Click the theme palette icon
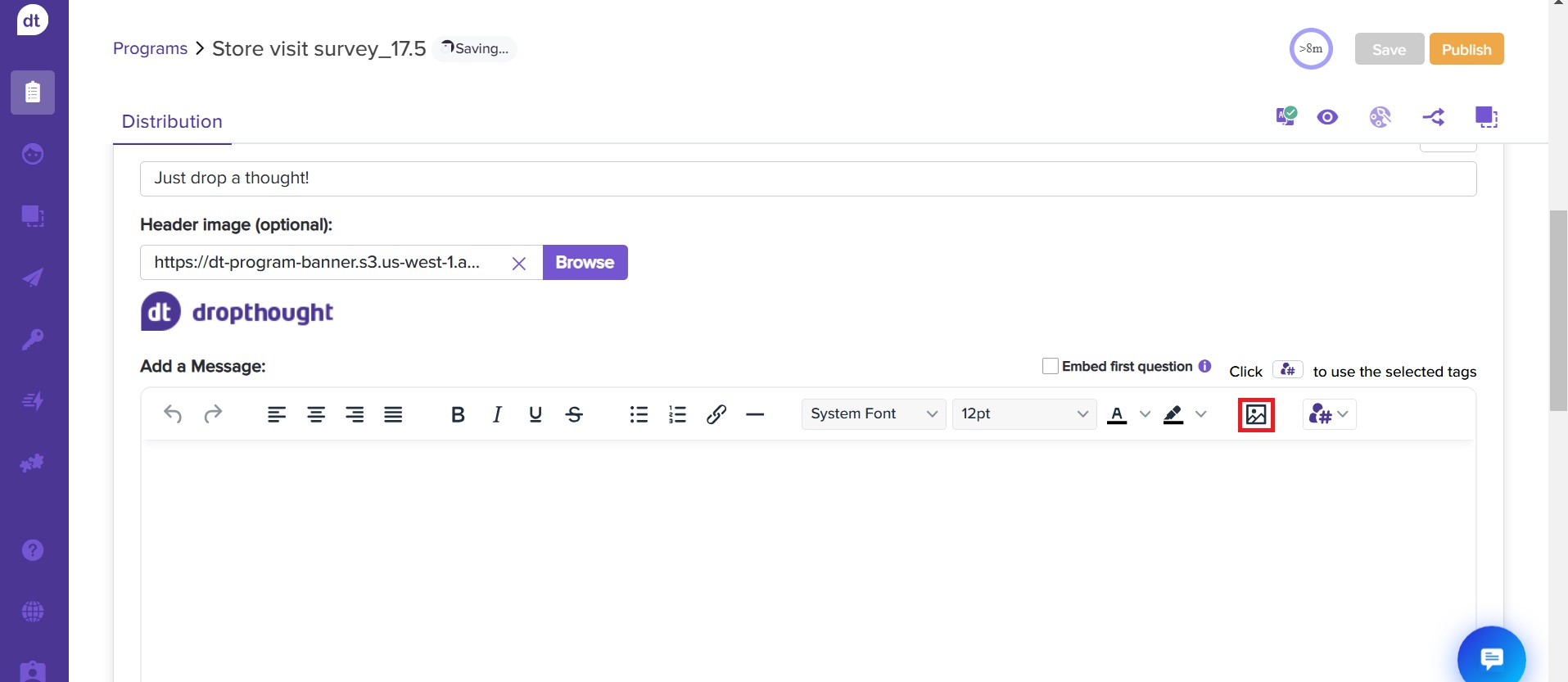The height and width of the screenshot is (682, 1568). 1380,117
